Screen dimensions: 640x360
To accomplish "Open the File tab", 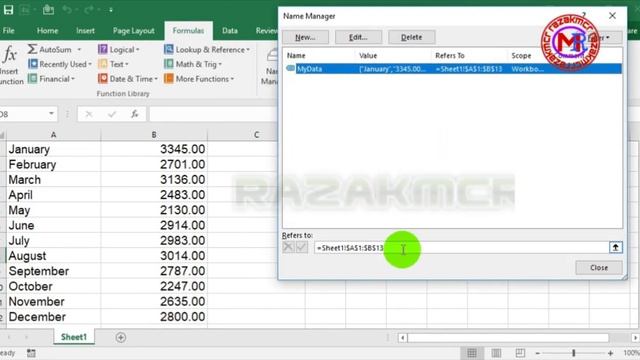I will pyautogui.click(x=8, y=31).
